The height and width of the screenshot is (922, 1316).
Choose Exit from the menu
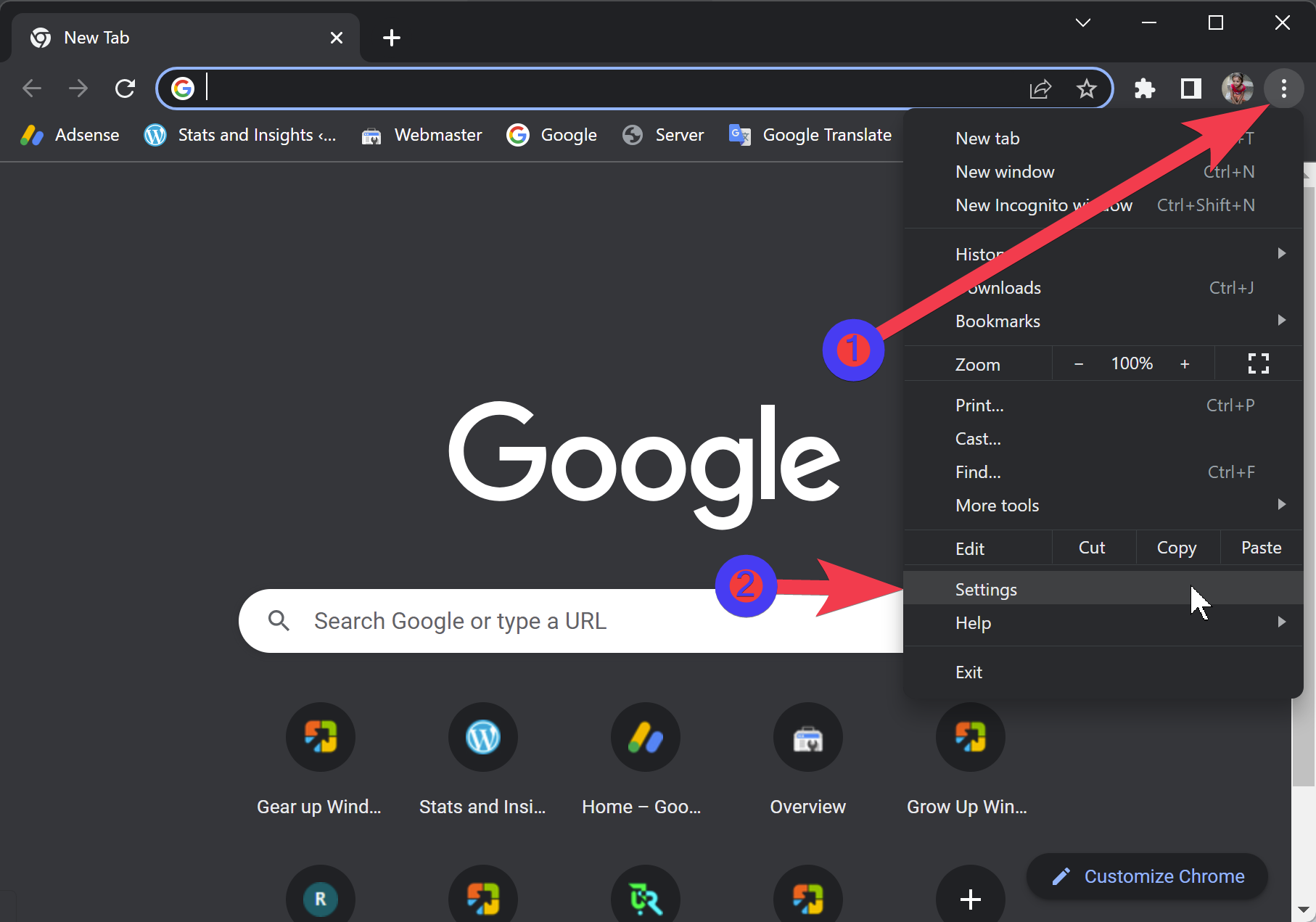1103,672
